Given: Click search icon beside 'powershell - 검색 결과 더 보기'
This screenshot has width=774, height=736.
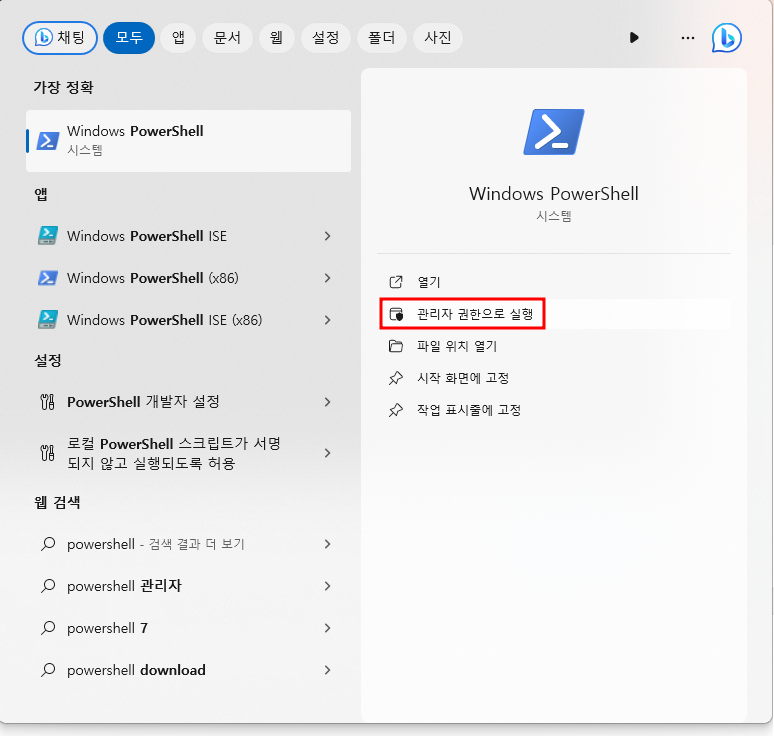Looking at the screenshot, I should (x=48, y=544).
